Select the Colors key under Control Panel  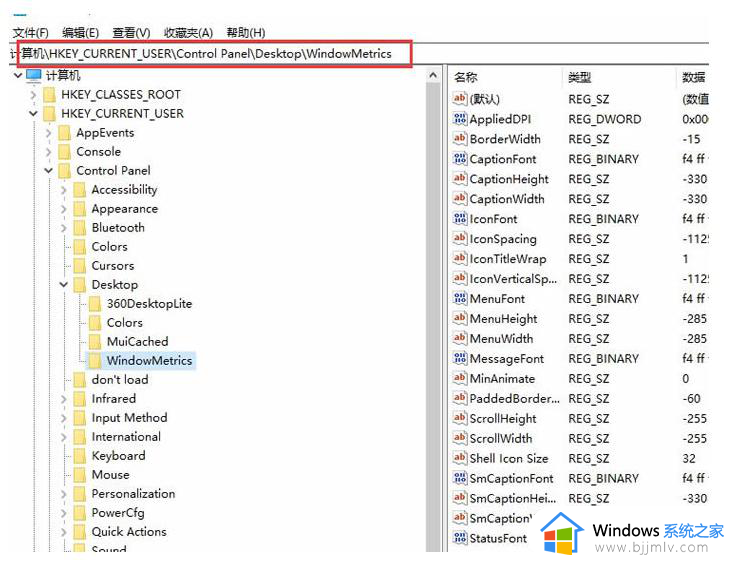(x=109, y=247)
